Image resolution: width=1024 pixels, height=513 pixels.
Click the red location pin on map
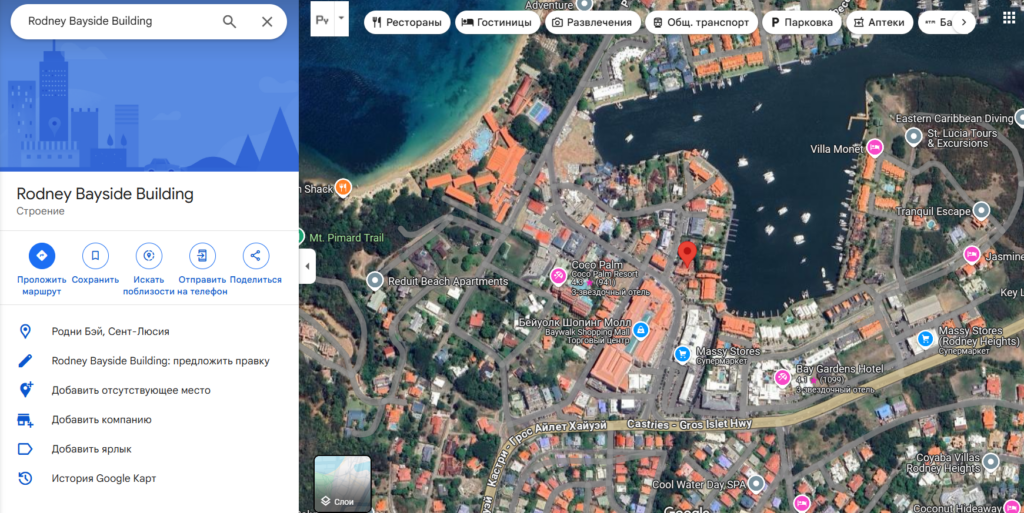click(687, 252)
